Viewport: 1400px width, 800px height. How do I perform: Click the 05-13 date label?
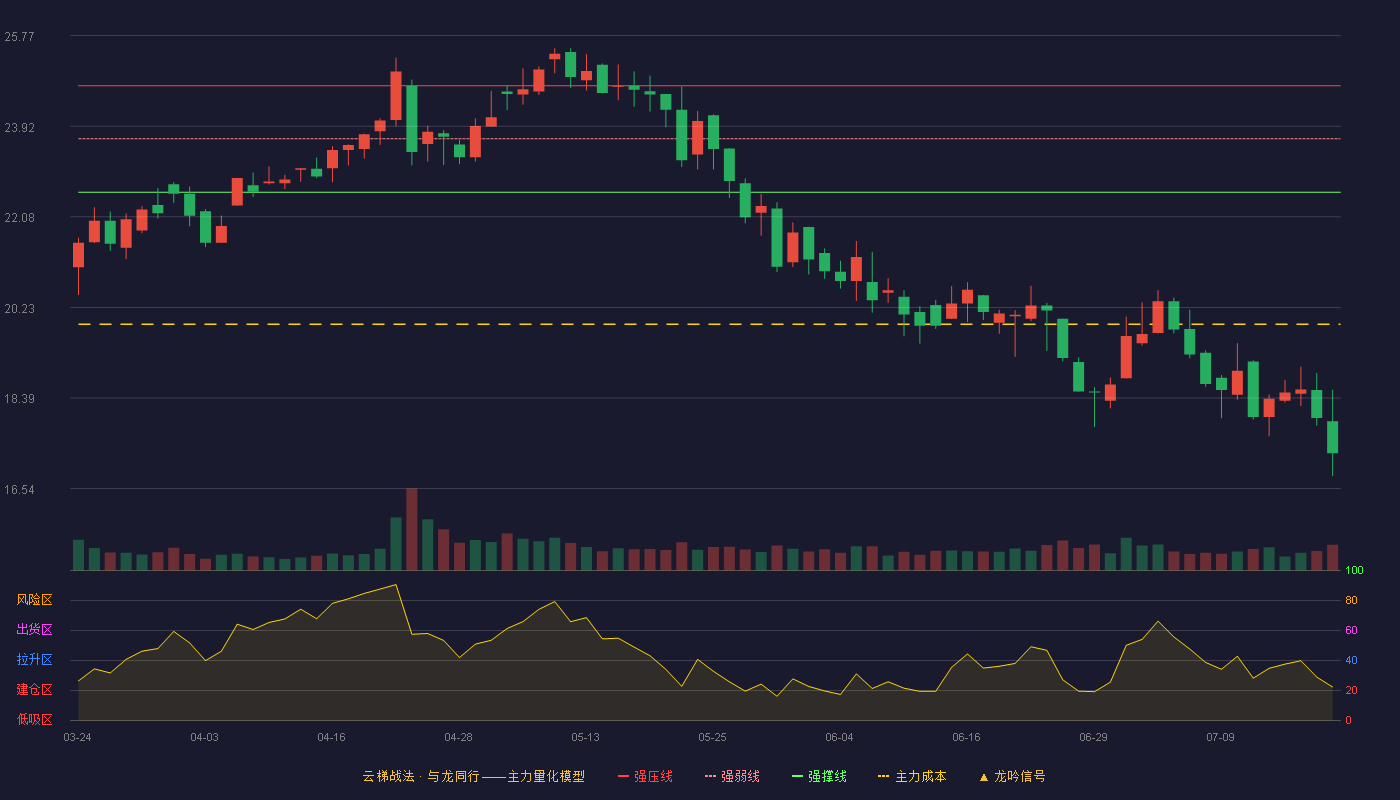coord(586,737)
